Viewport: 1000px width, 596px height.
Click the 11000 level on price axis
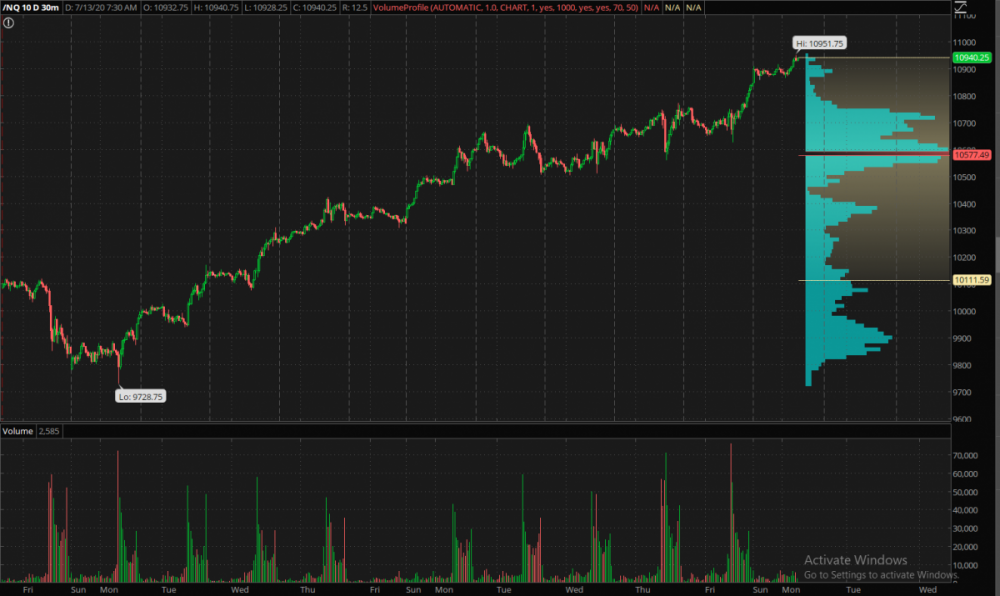click(965, 43)
